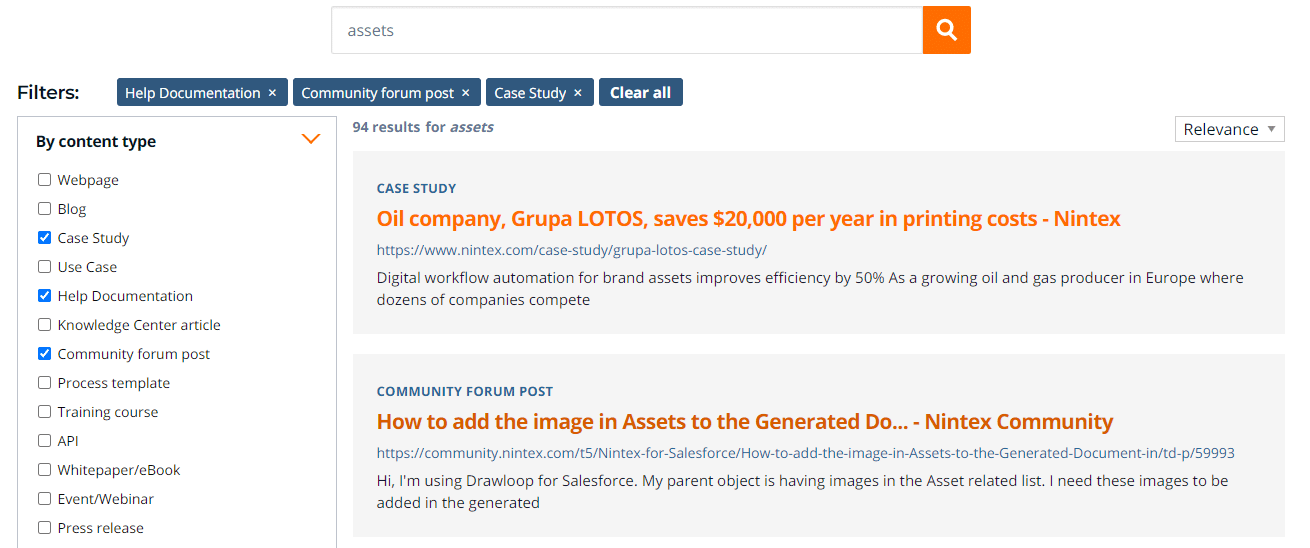The height and width of the screenshot is (548, 1310).
Task: Check the Training course checkbox
Action: click(x=44, y=412)
